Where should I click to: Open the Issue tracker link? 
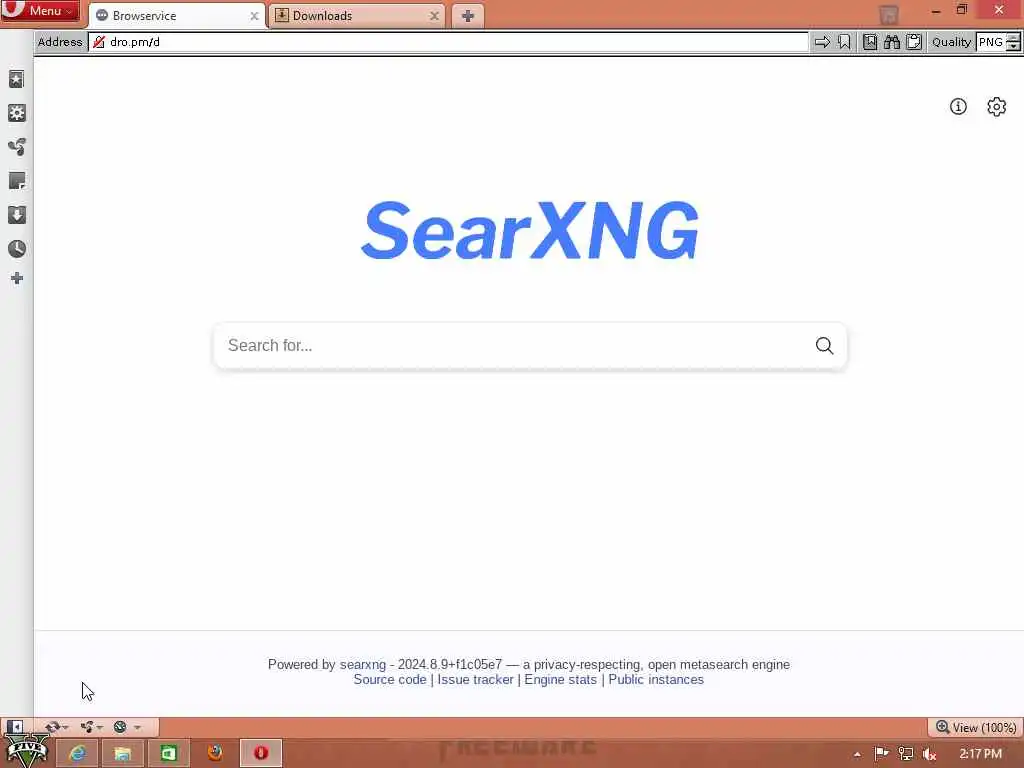click(x=475, y=680)
